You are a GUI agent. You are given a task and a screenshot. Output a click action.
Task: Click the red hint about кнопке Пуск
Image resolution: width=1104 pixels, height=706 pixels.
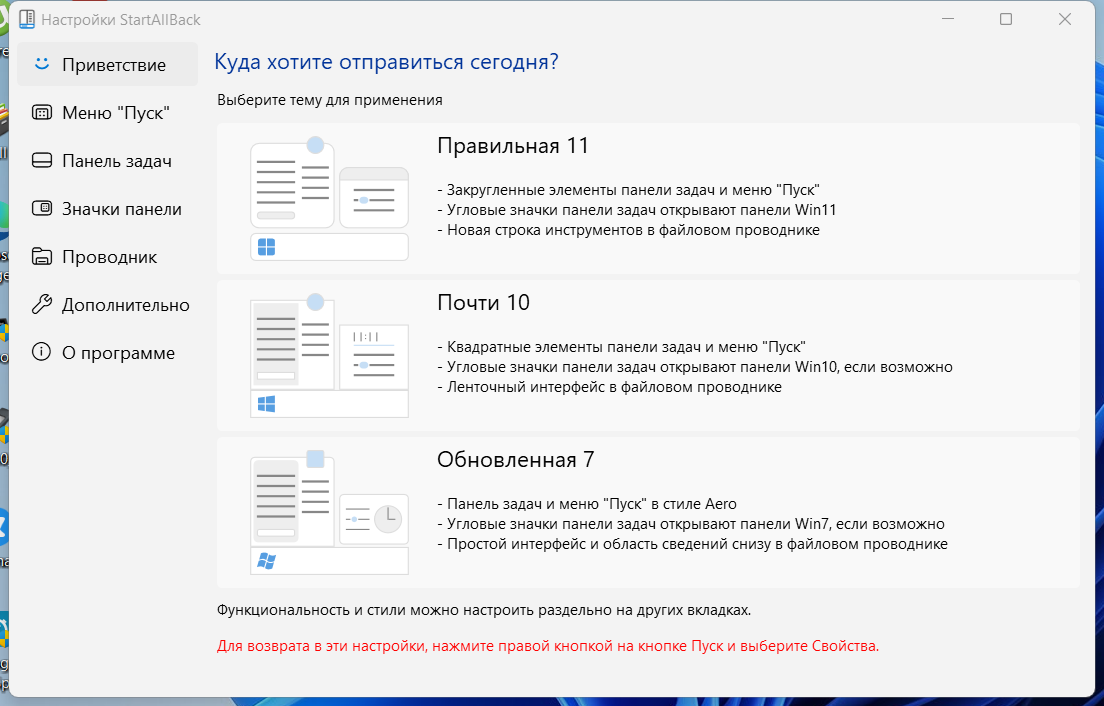548,646
